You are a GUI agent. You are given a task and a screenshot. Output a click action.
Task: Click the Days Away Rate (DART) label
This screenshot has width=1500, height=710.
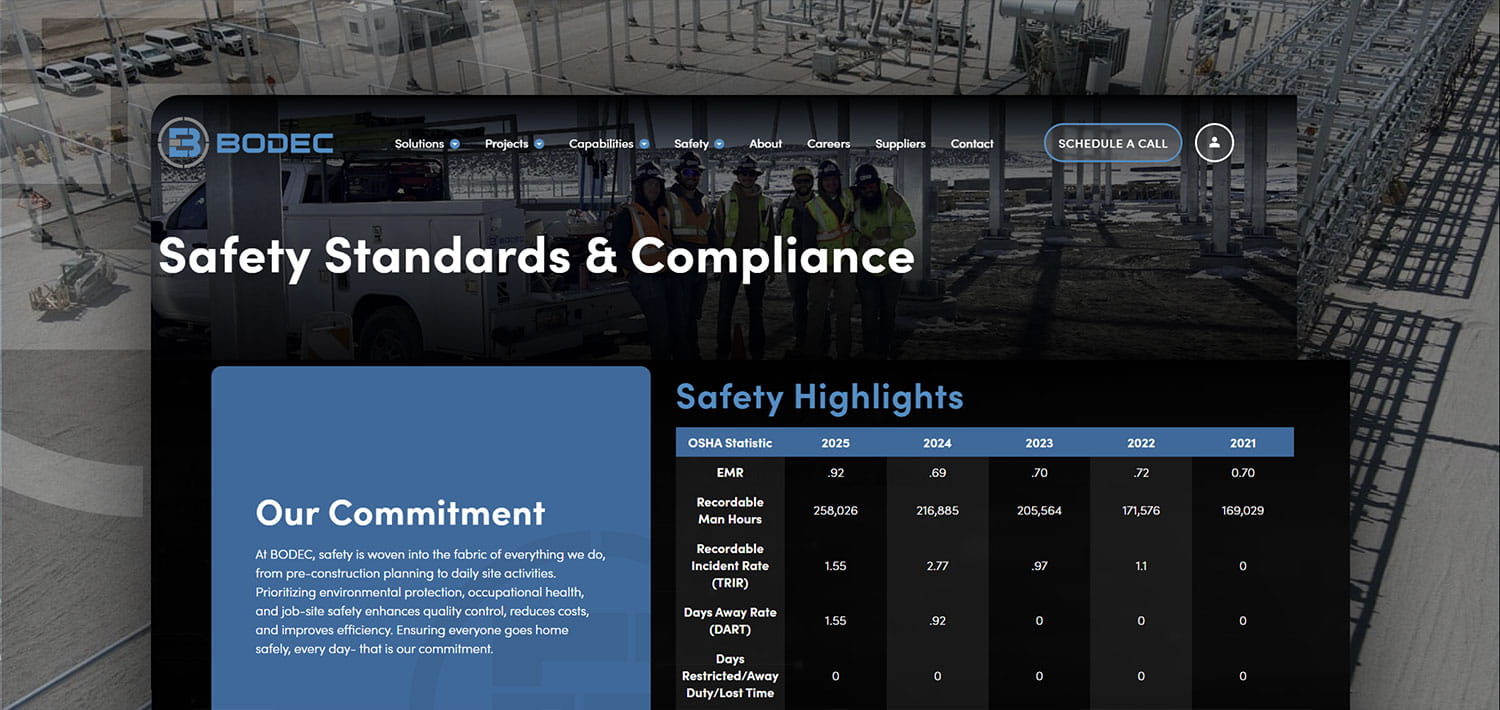[x=730, y=621]
